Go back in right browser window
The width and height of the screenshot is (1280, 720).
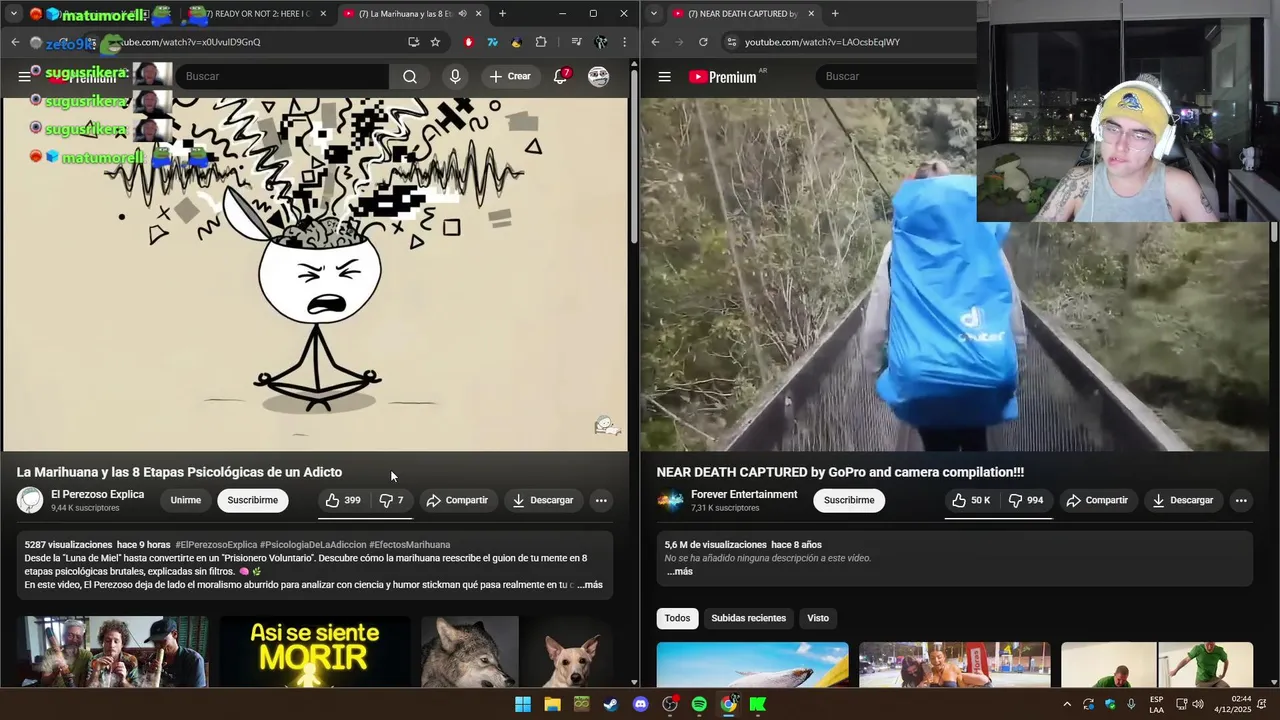coord(655,42)
